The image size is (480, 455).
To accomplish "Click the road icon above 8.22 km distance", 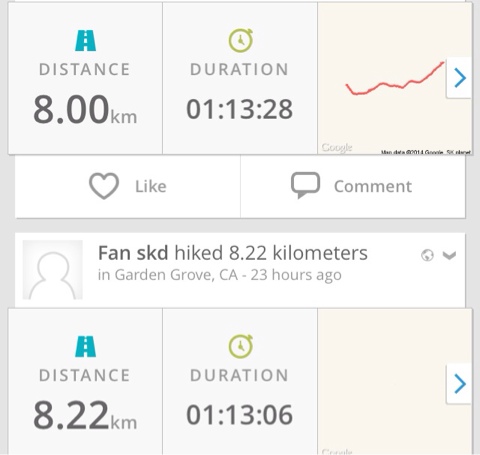I will tap(86, 347).
